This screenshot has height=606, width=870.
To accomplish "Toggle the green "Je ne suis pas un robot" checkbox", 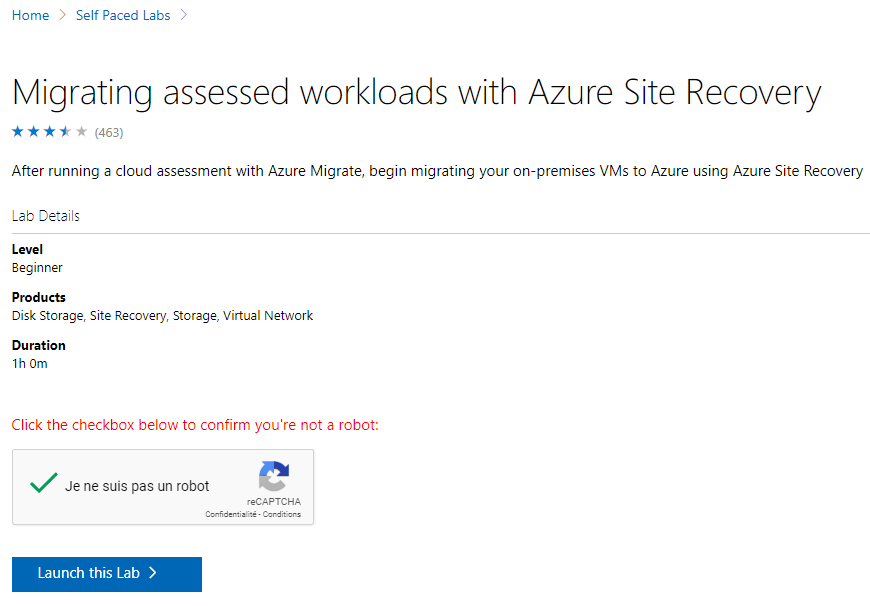I will 44,483.
